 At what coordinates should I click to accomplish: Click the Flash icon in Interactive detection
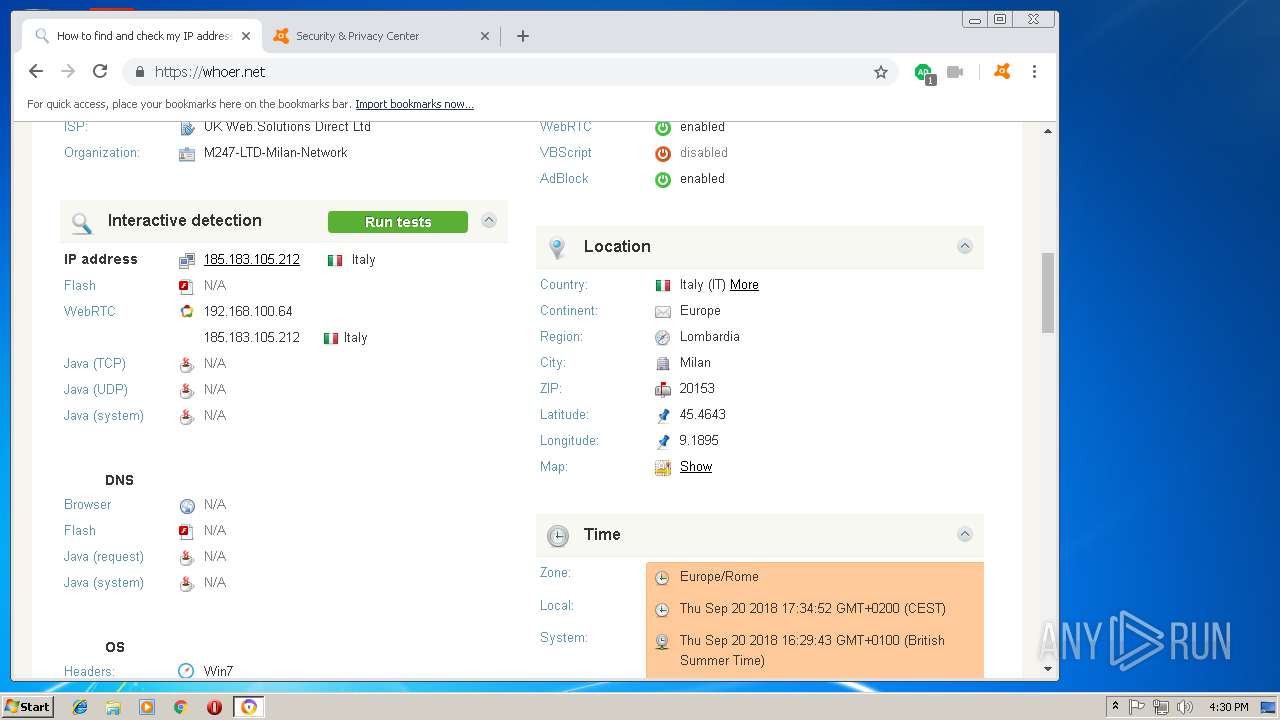coord(186,286)
